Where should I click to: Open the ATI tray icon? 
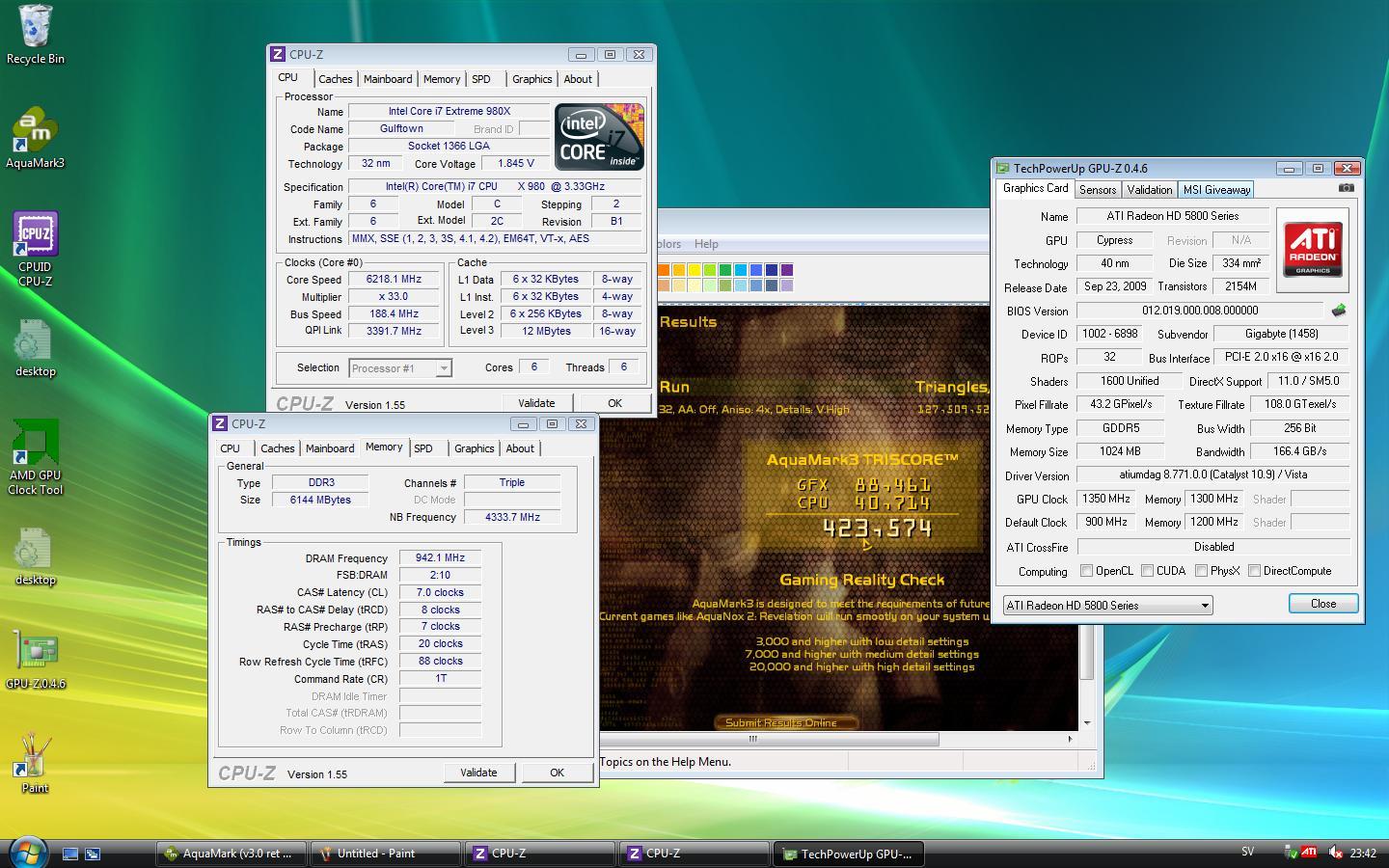point(1309,853)
